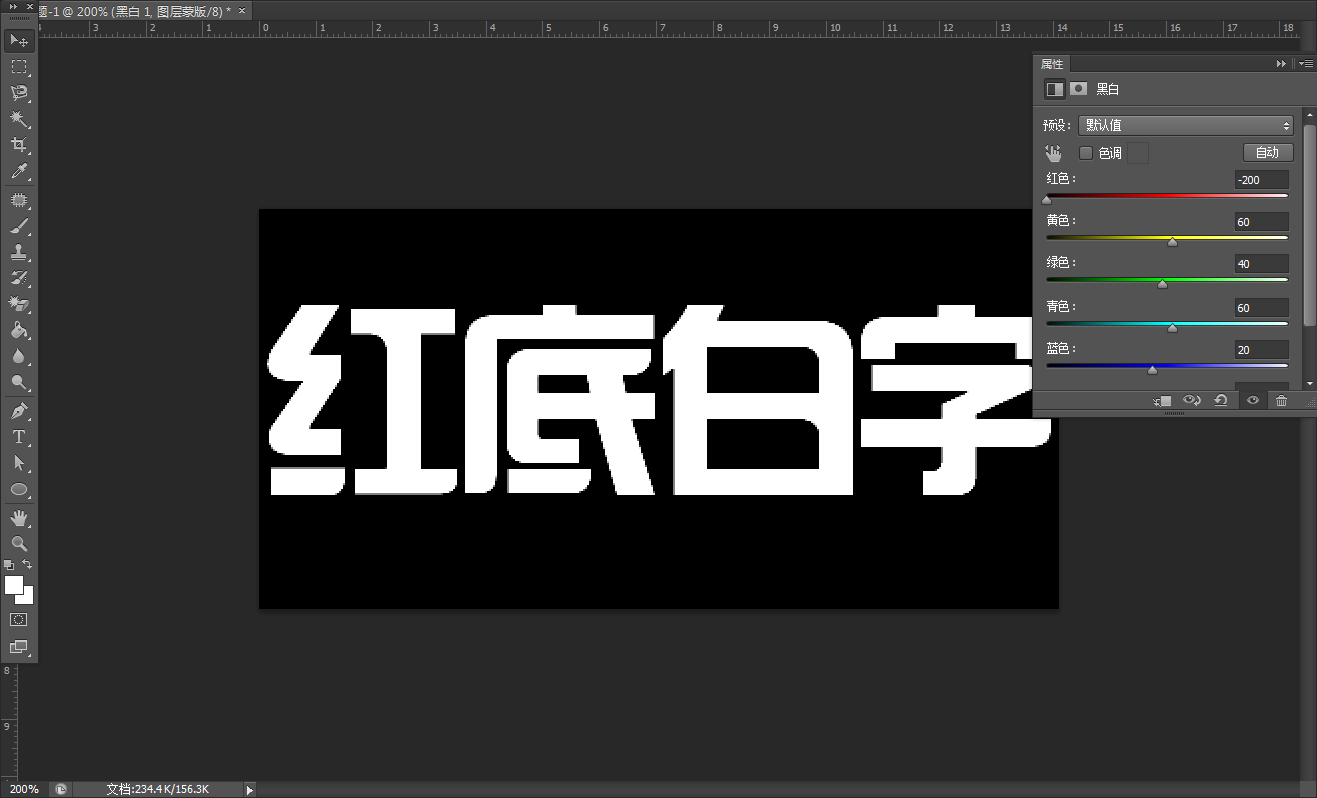Click the 文档:234.4K/156.3K status text
Image resolution: width=1317 pixels, height=798 pixels.
(158, 789)
